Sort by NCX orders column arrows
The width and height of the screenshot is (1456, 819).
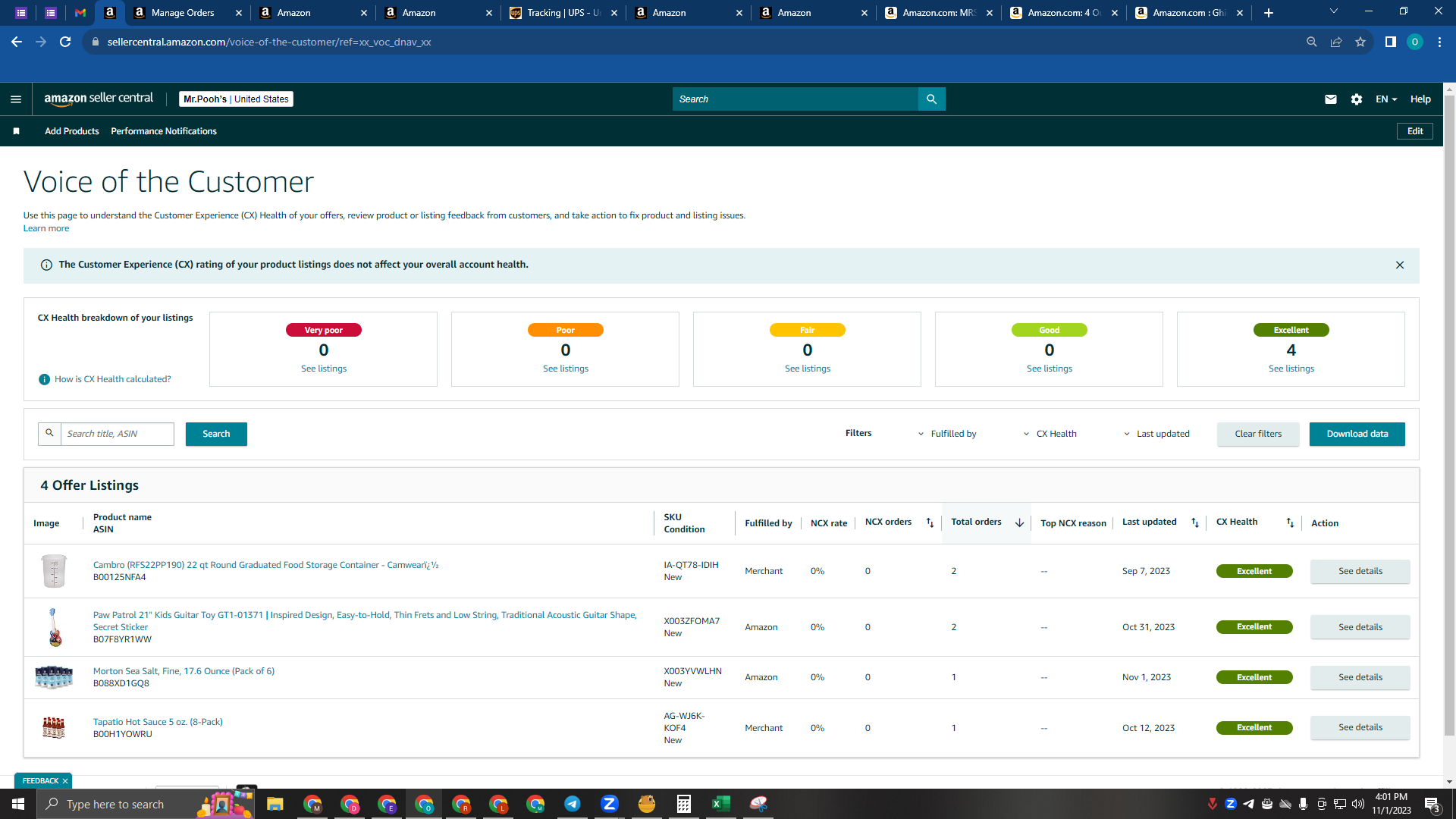click(x=930, y=523)
